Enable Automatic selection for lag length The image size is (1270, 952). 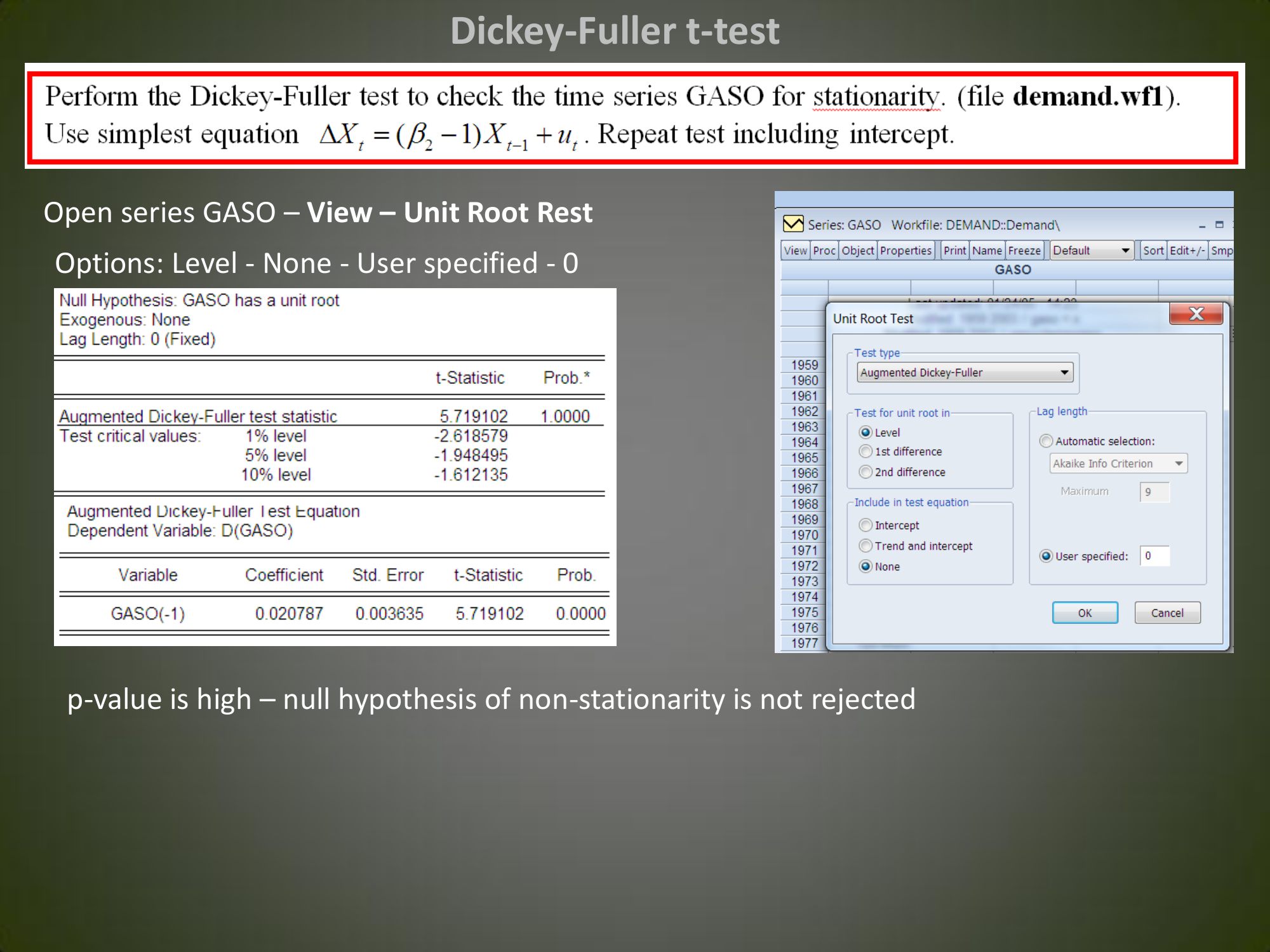tap(1046, 441)
